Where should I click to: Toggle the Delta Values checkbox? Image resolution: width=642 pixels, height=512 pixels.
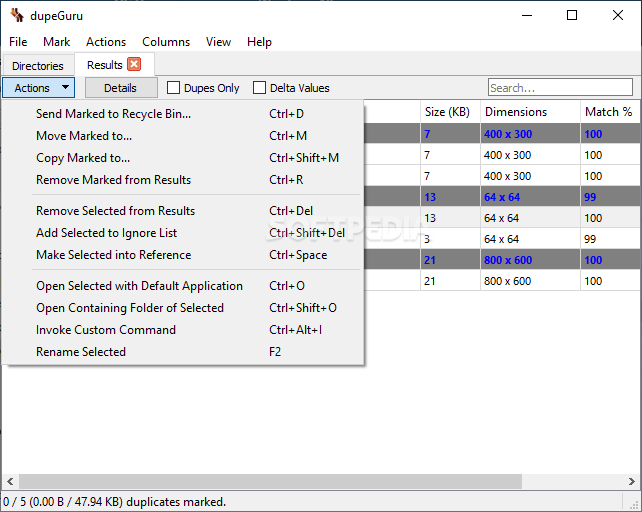[x=259, y=88]
